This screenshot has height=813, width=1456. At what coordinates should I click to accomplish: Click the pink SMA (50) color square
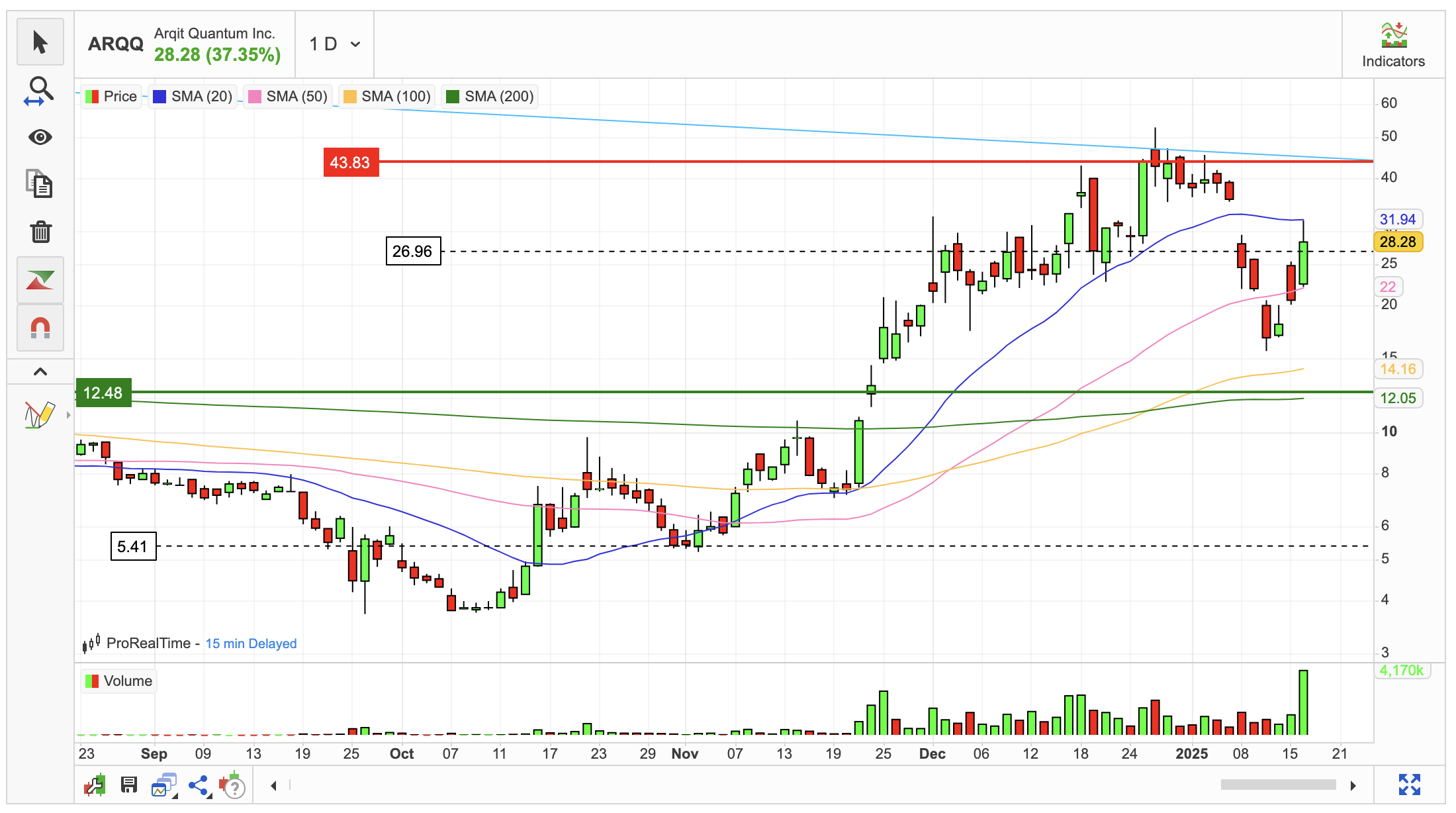click(x=255, y=97)
